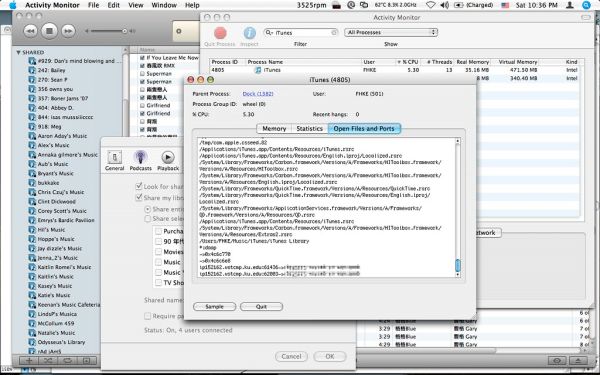Click the volume icon in menu bar
Image resolution: width=600 pixels, height=375 pixels.
[x=444, y=5]
